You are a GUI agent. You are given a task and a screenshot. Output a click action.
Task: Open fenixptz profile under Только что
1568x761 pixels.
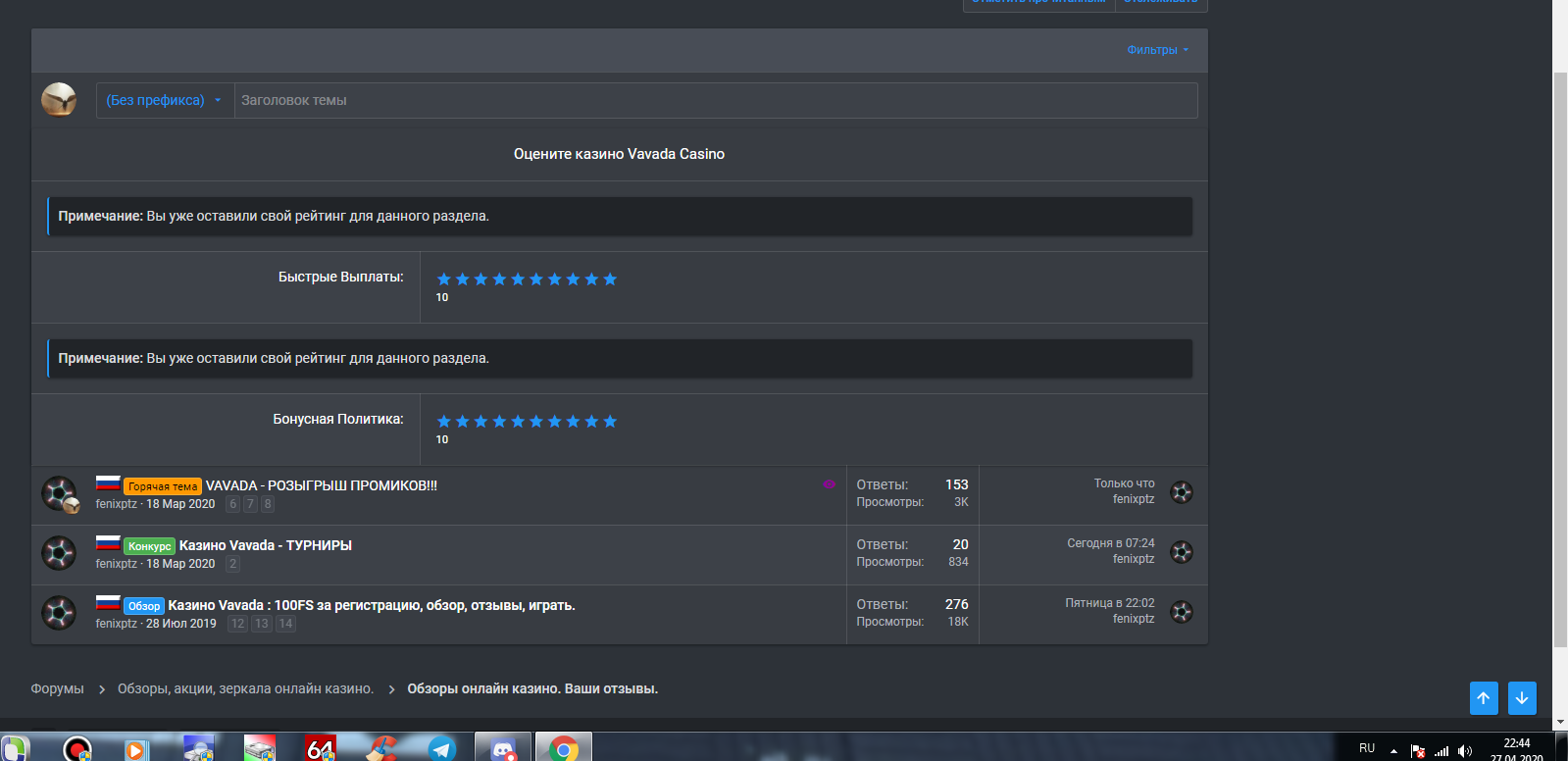point(1134,499)
